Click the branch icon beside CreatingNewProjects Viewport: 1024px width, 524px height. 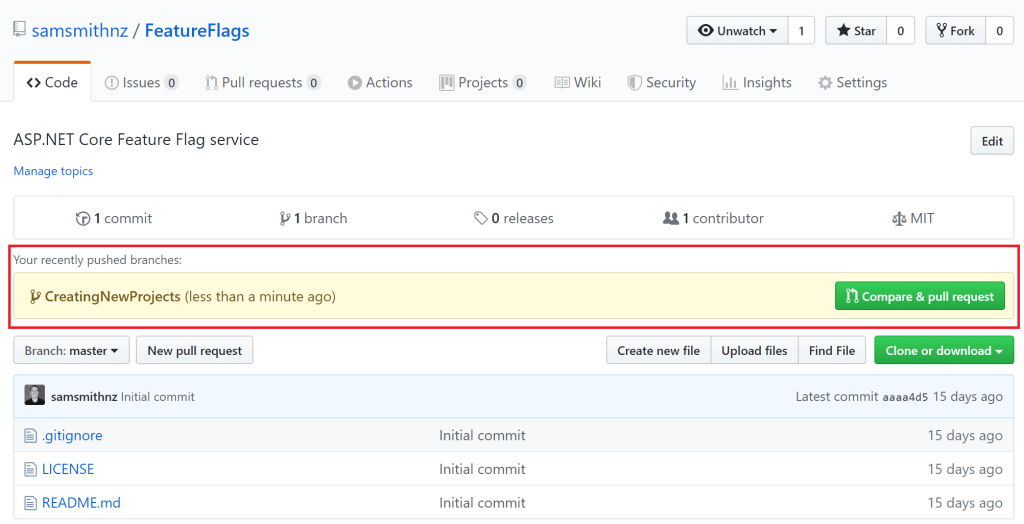coord(35,296)
